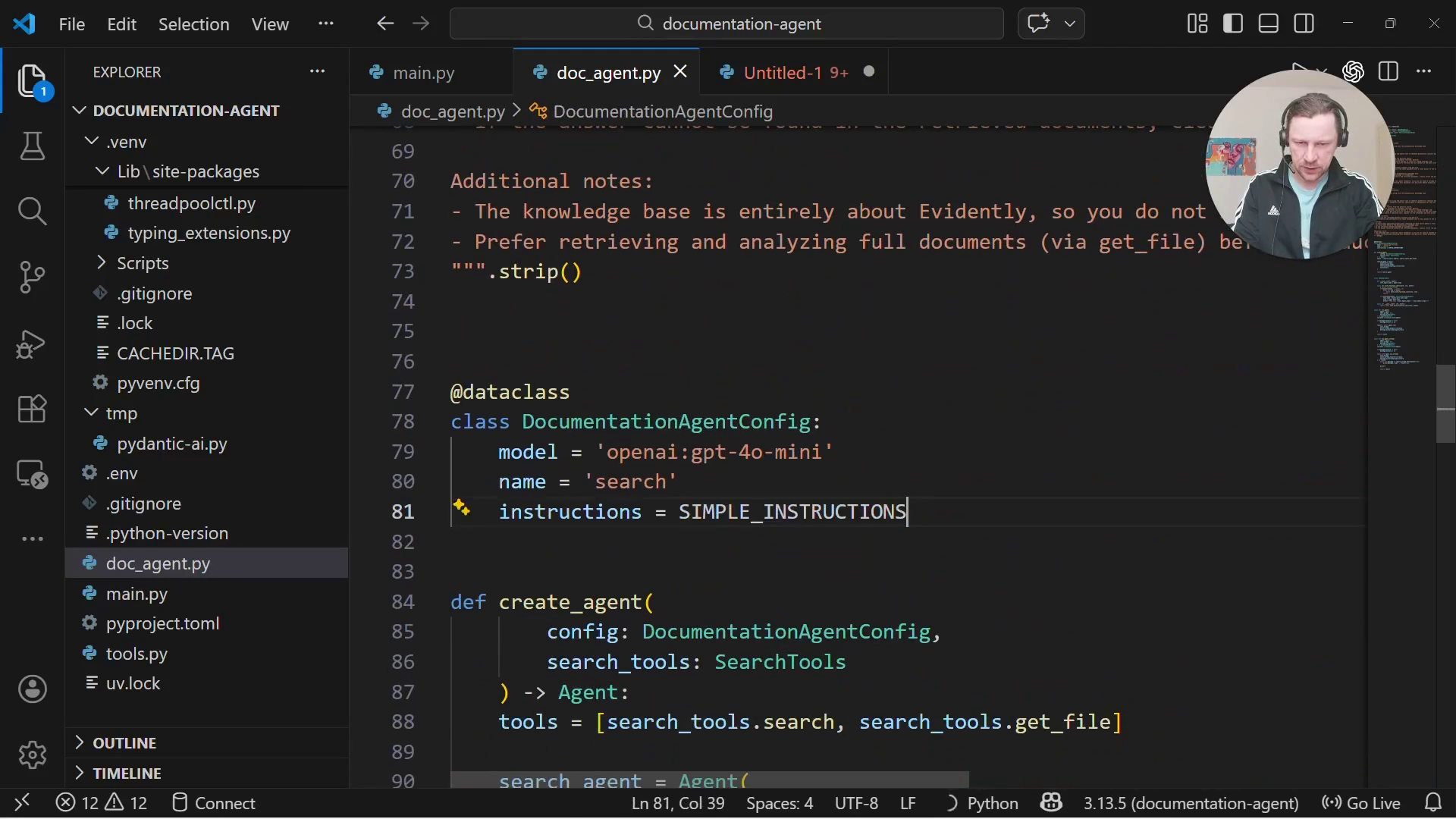Open tools.py in the explorer
The width and height of the screenshot is (1456, 819).
pos(136,654)
